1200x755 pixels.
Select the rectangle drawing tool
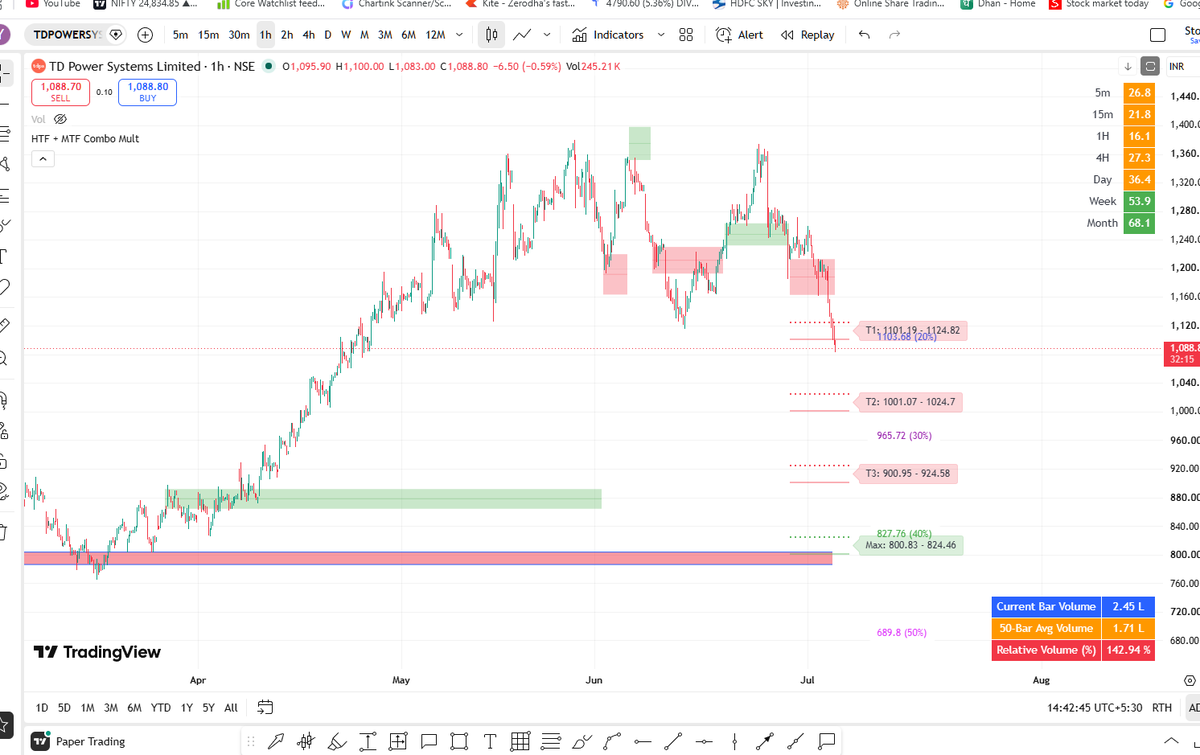(459, 741)
